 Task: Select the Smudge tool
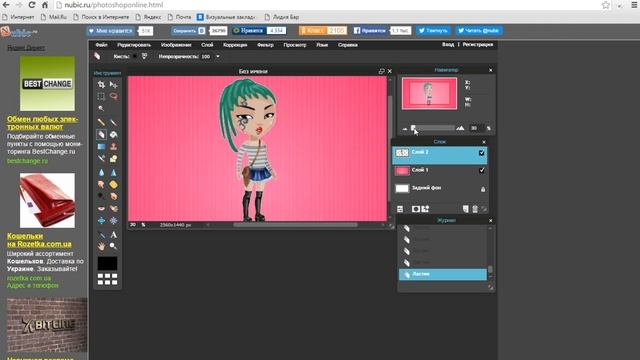pyautogui.click(x=101, y=184)
